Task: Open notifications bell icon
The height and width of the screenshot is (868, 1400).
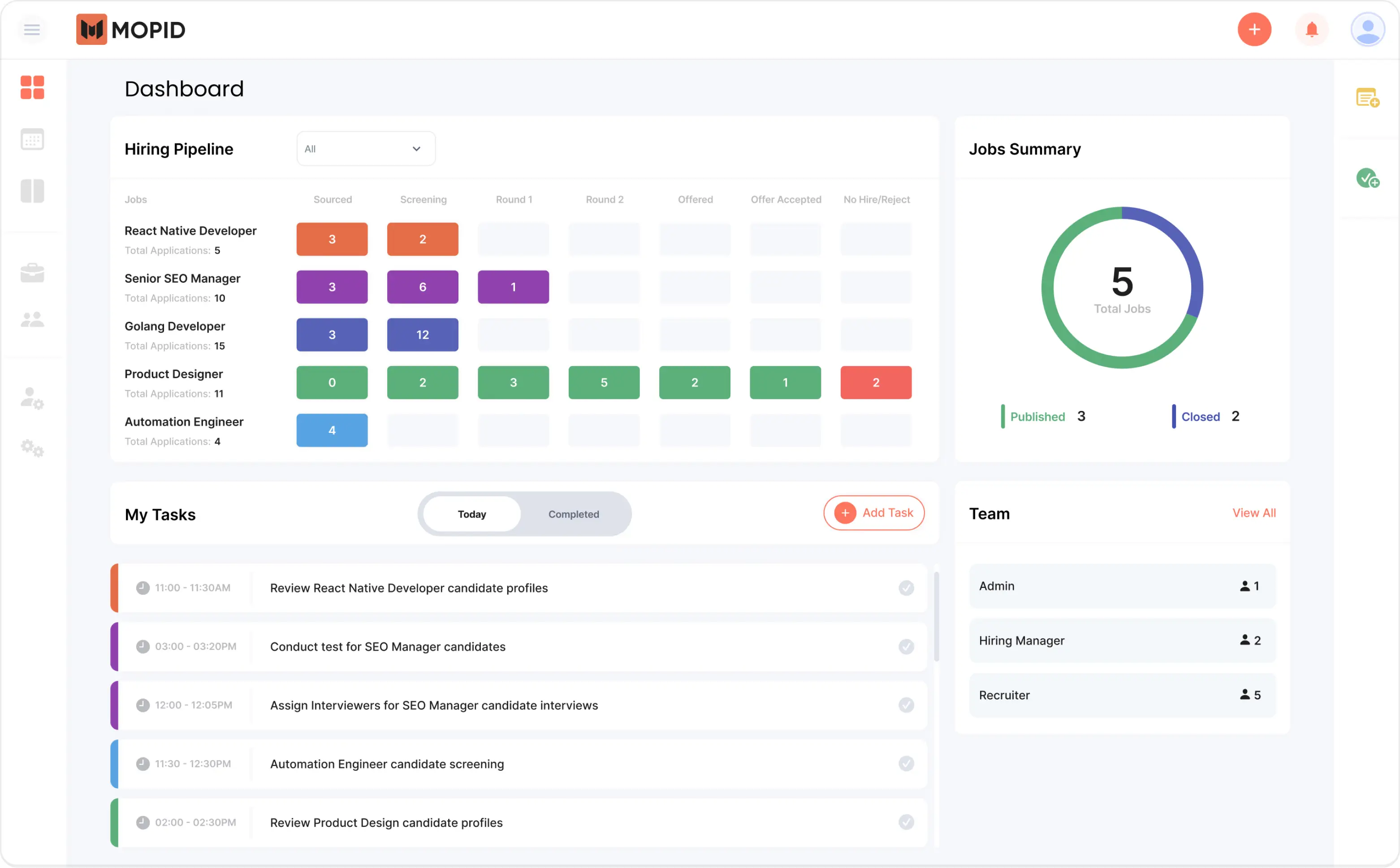Action: pos(1311,29)
